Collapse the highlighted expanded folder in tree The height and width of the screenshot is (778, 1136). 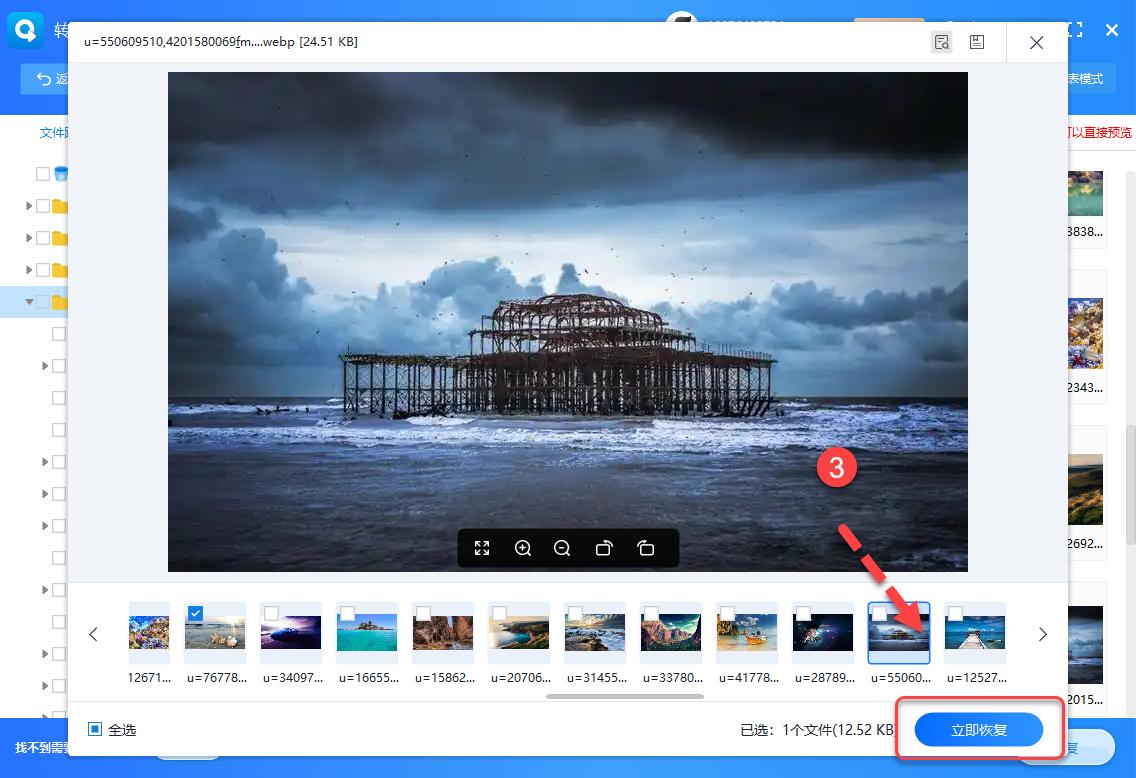coord(29,301)
